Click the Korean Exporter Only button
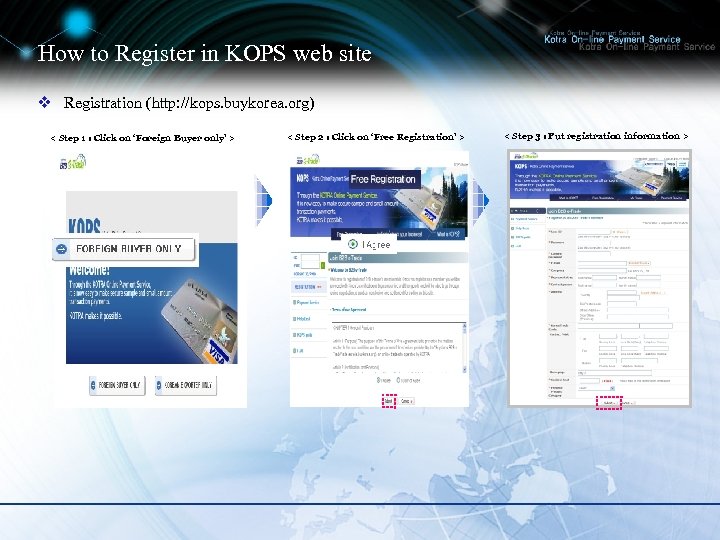This screenshot has width=720, height=540. tap(186, 385)
